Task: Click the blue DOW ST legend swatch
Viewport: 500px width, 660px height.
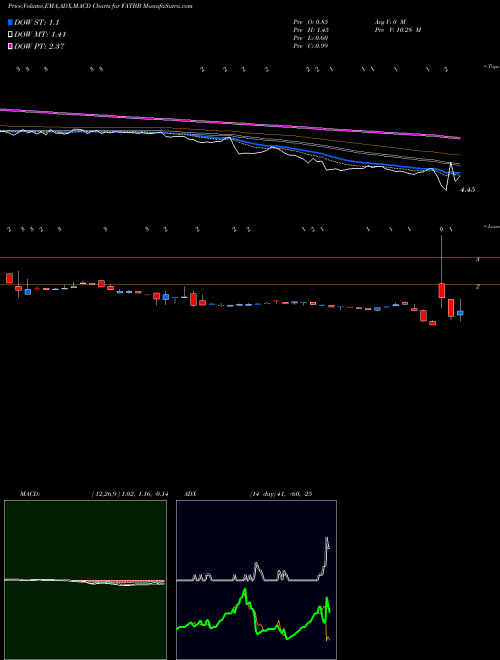Action: pyautogui.click(x=11, y=22)
